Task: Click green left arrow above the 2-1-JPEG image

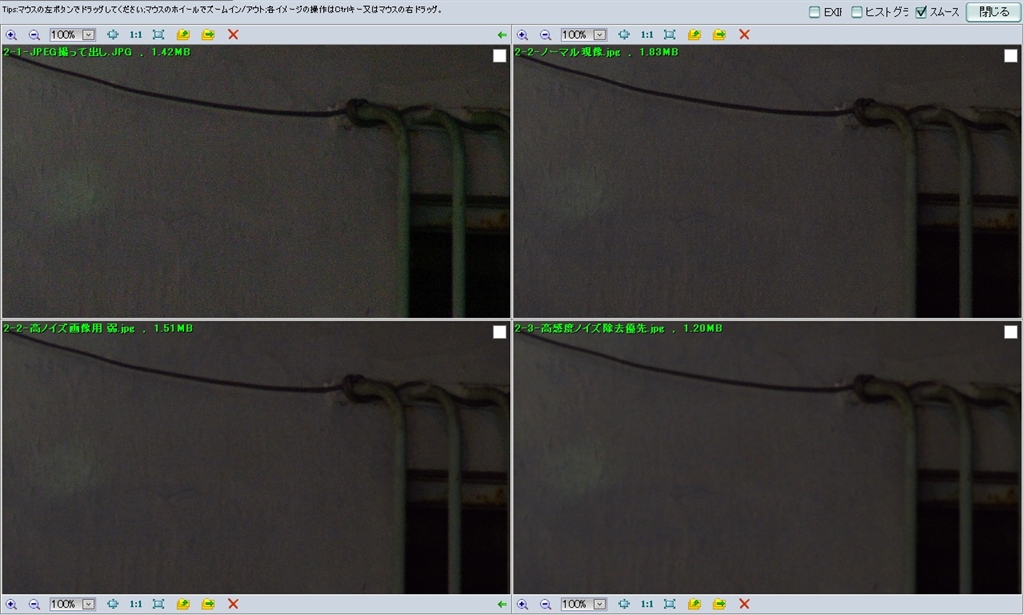Action: point(502,35)
